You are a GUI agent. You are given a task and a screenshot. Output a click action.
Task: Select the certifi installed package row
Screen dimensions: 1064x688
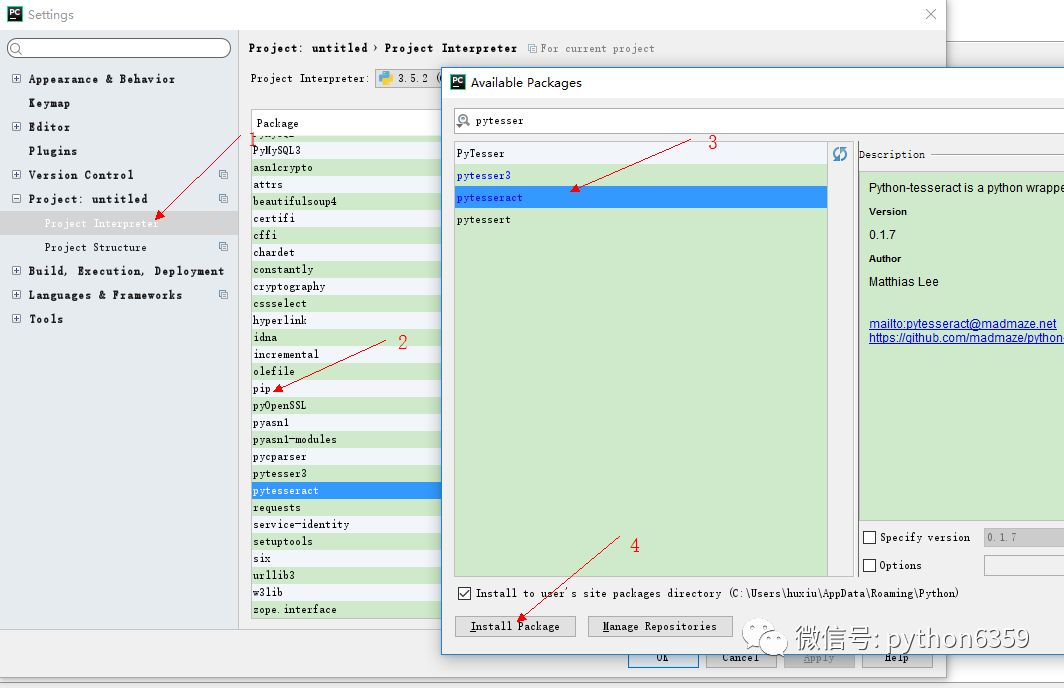click(346, 218)
